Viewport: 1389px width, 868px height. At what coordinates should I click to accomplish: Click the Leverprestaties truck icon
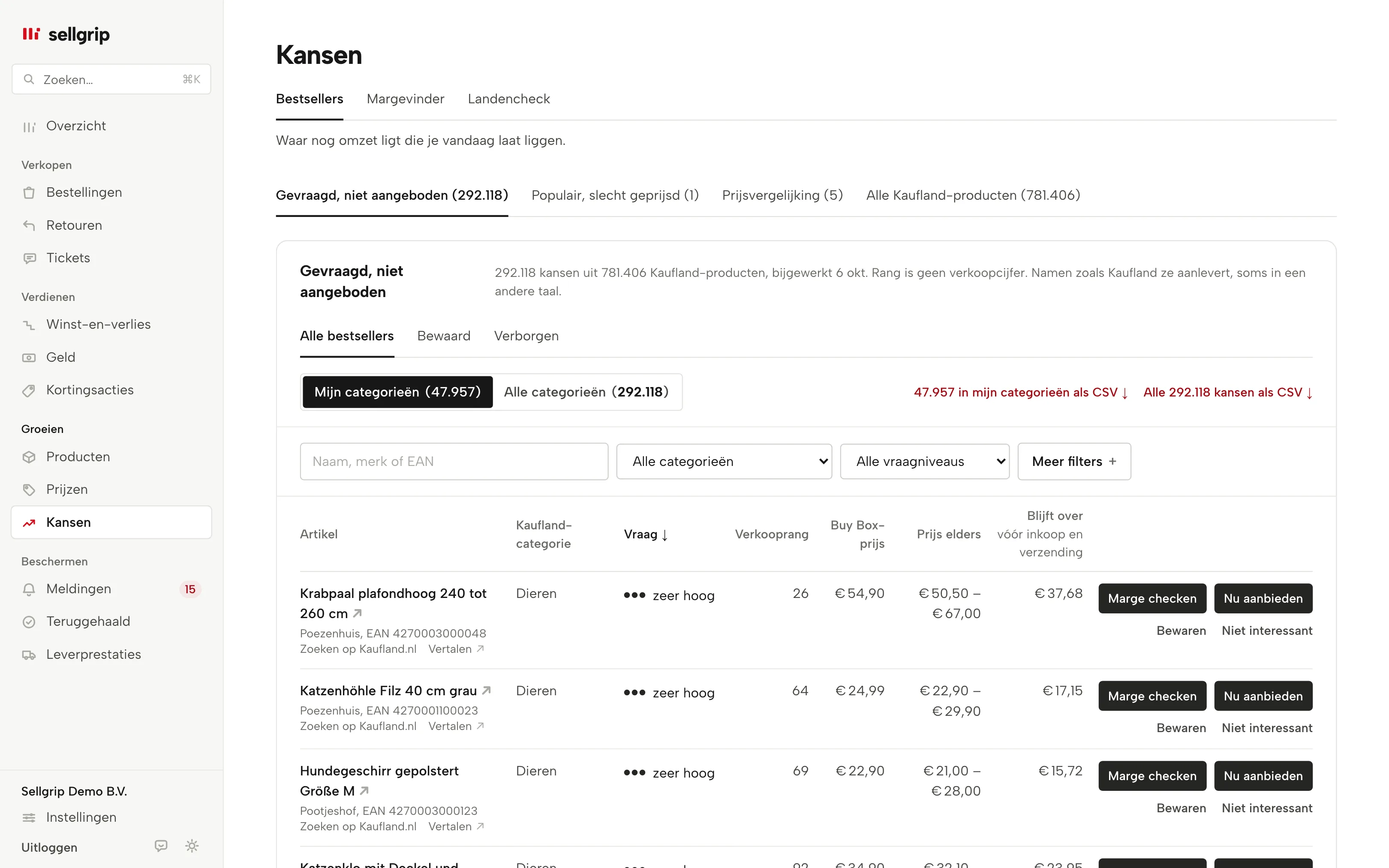pos(29,655)
